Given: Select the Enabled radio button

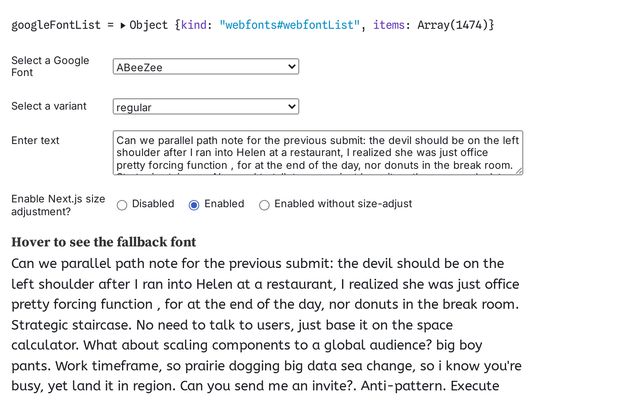Looking at the screenshot, I should pyautogui.click(x=194, y=205).
